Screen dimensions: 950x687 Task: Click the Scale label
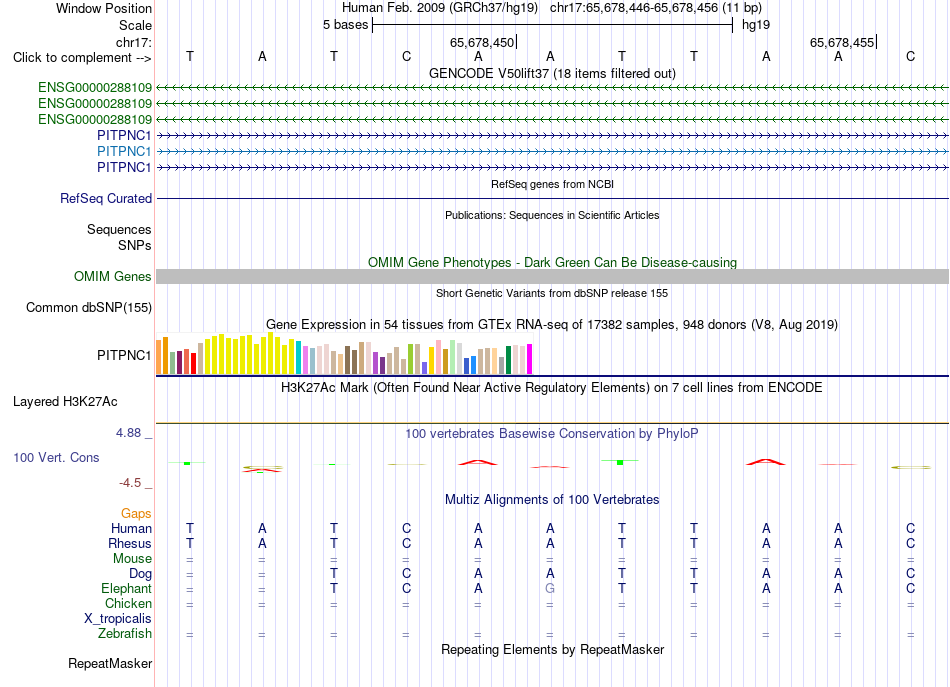(x=135, y=25)
